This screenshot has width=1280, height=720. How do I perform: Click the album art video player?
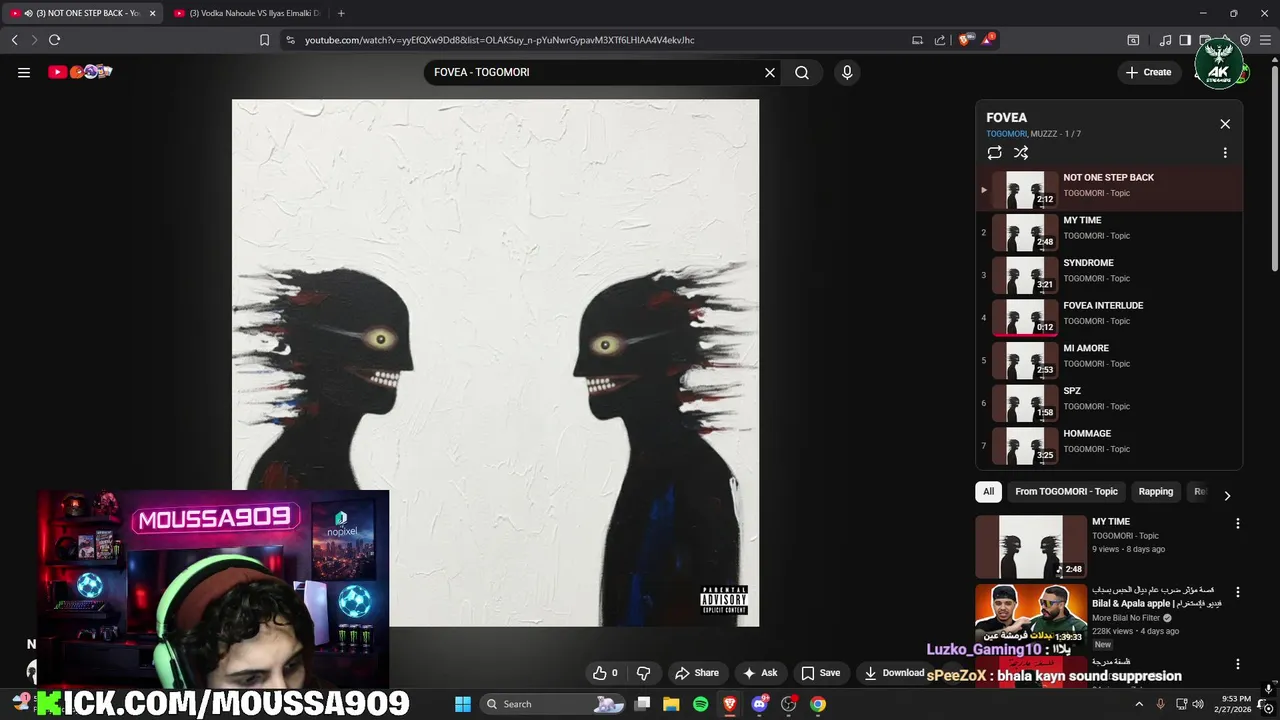coord(495,362)
